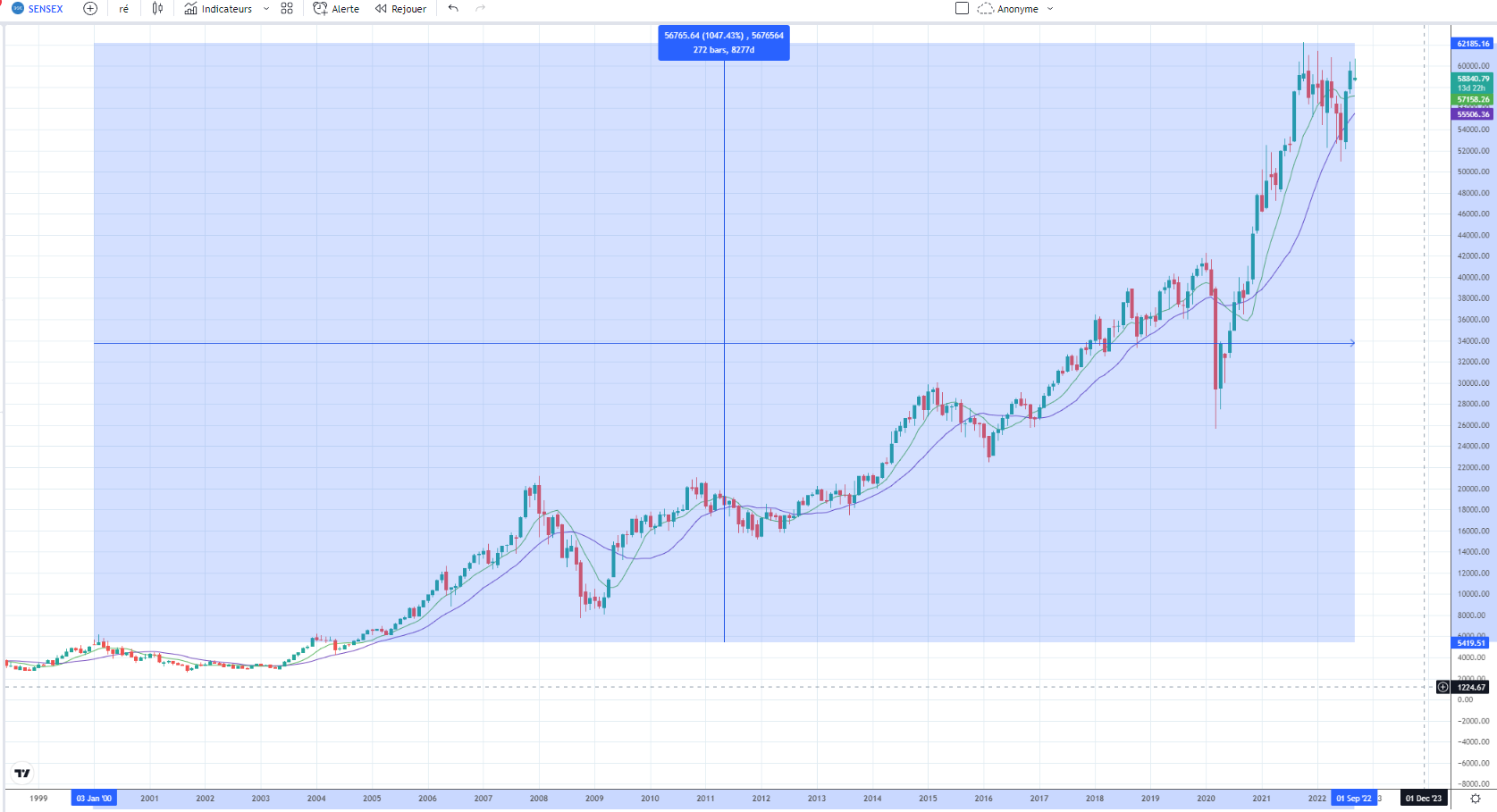The height and width of the screenshot is (812, 1497).
Task: Click the 1999 label on the time axis
Action: 38,799
